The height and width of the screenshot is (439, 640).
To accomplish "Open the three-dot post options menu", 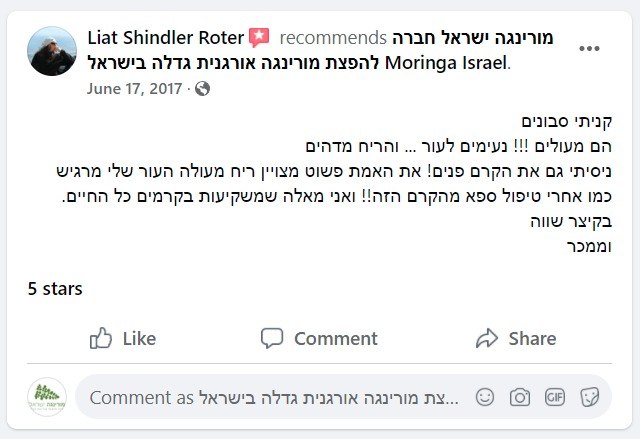I will coord(590,48).
